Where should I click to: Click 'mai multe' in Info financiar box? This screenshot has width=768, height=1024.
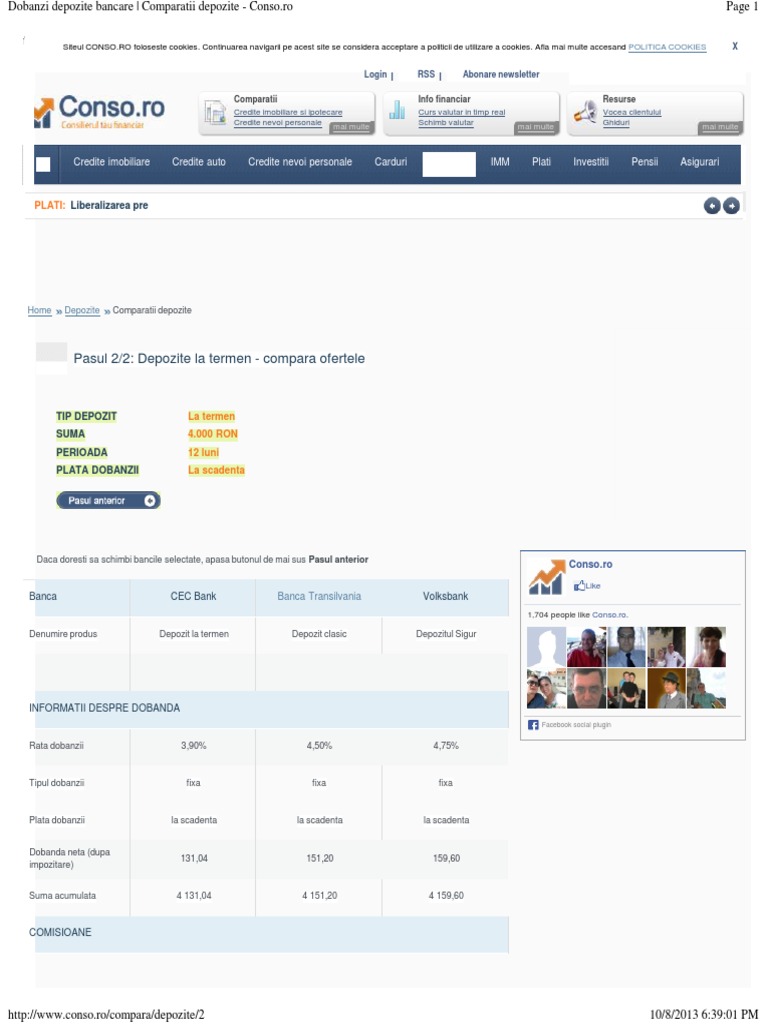point(536,127)
